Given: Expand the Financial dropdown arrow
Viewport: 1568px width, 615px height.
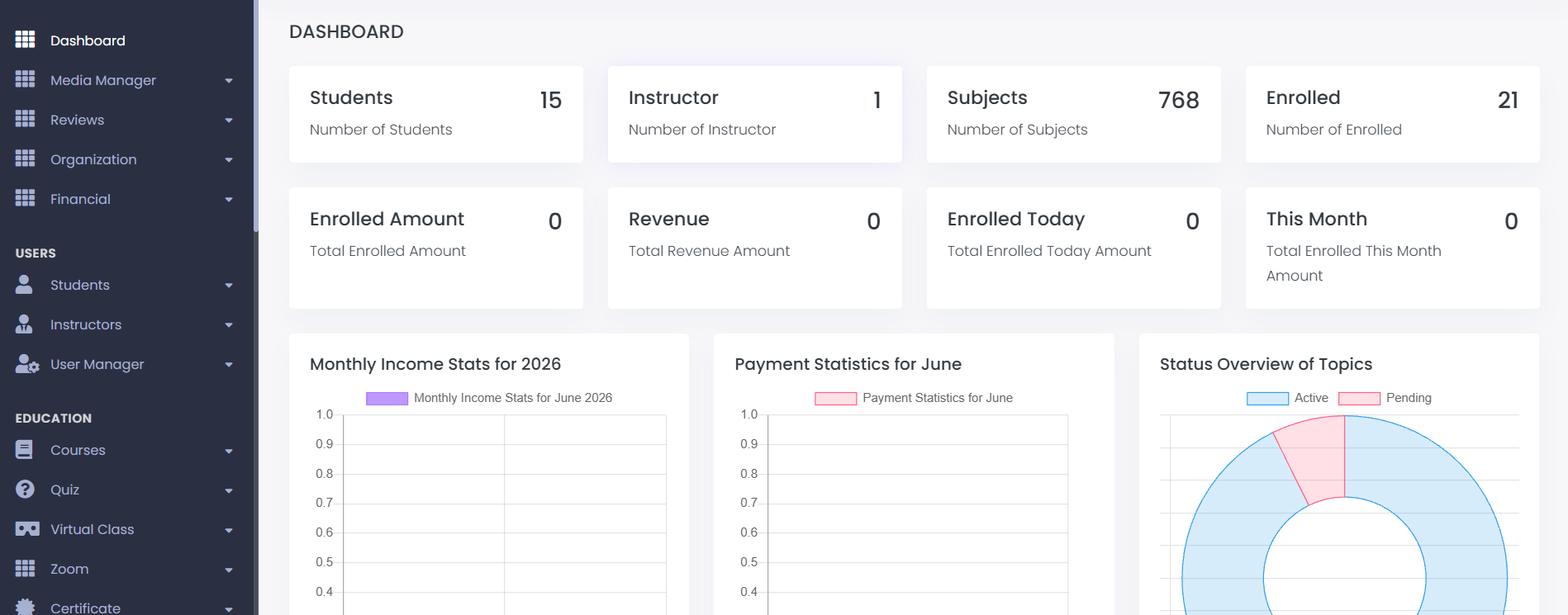Looking at the screenshot, I should (229, 200).
